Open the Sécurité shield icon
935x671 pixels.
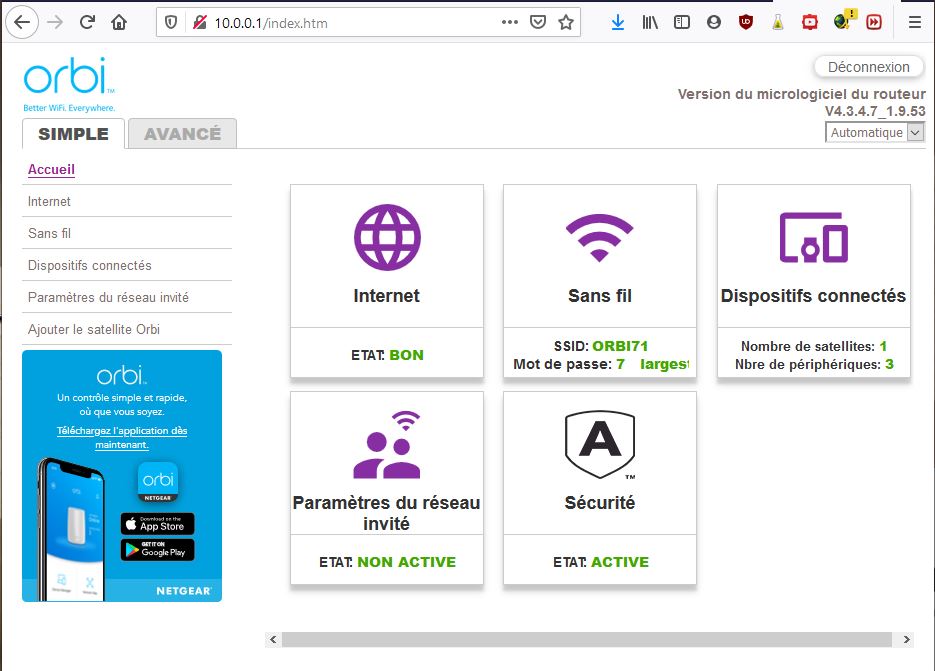coord(599,445)
